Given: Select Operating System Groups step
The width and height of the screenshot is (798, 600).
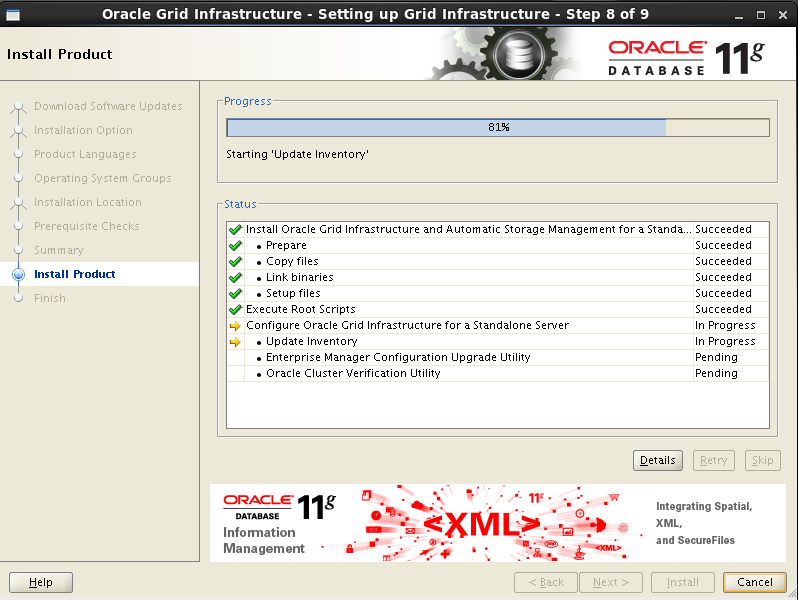Looking at the screenshot, I should click(103, 178).
